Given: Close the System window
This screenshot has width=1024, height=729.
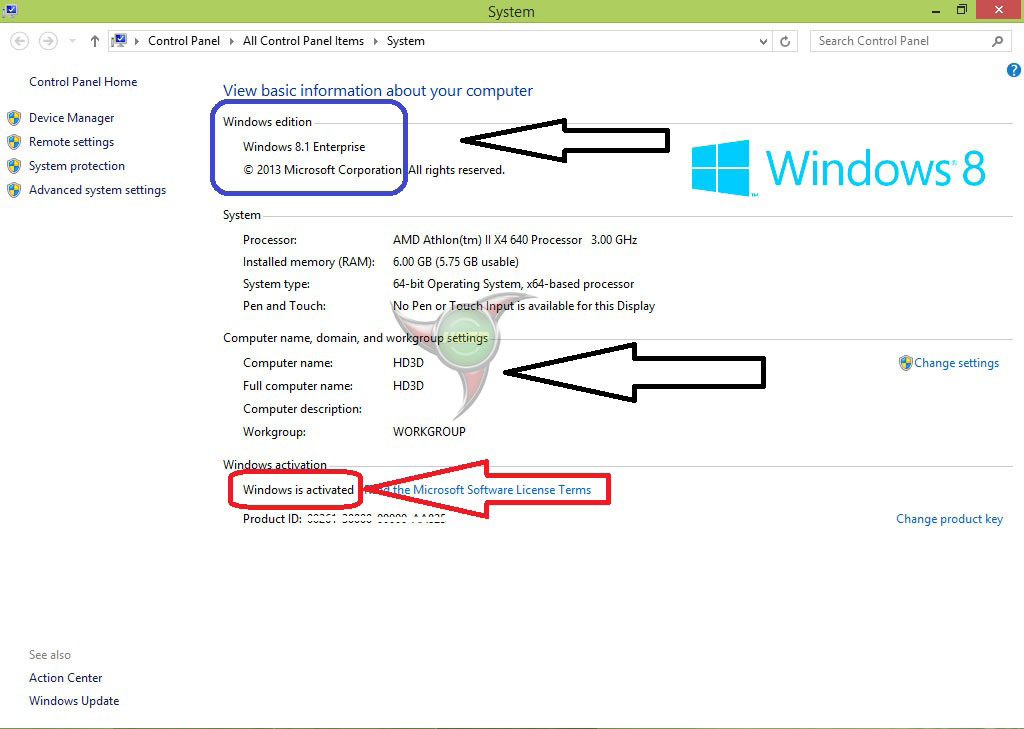Looking at the screenshot, I should pyautogui.click(x=999, y=10).
